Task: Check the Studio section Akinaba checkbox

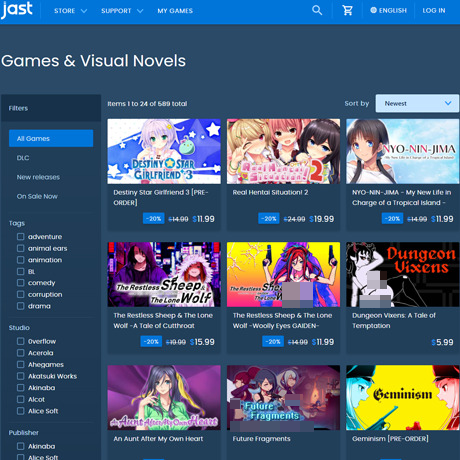Action: pos(21,388)
